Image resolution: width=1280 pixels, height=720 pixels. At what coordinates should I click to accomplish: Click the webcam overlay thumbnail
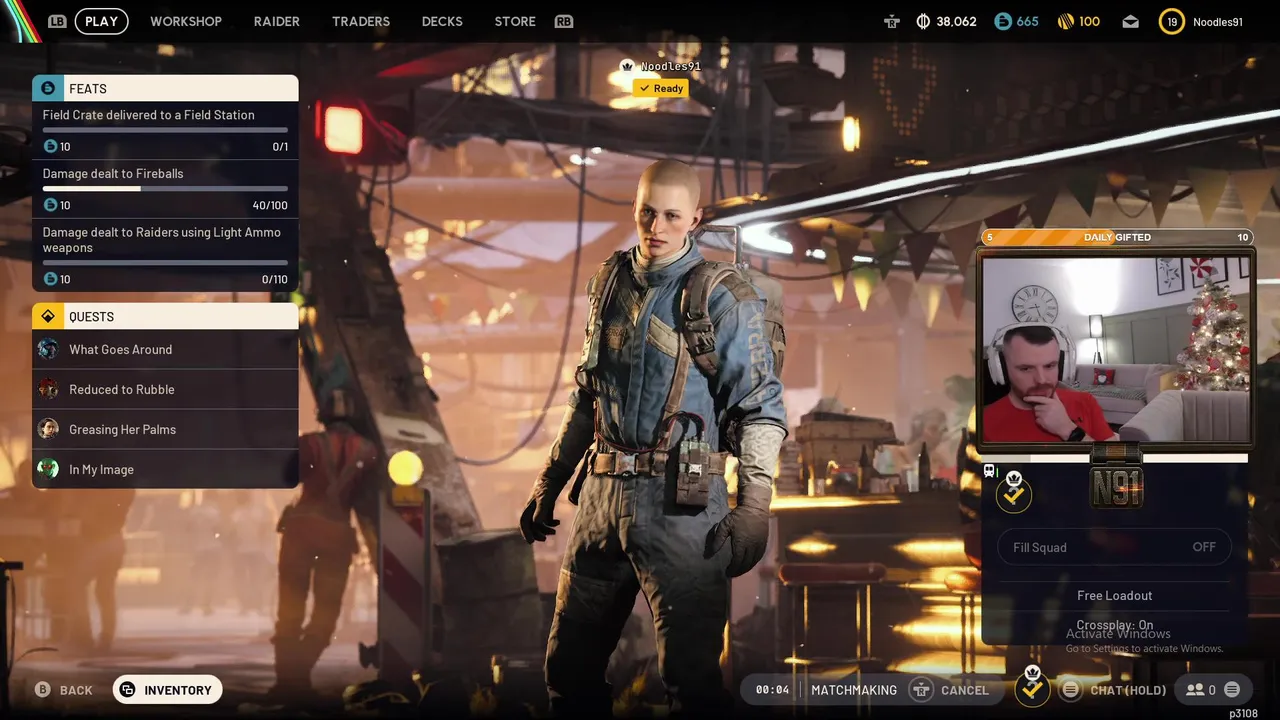(x=1115, y=349)
